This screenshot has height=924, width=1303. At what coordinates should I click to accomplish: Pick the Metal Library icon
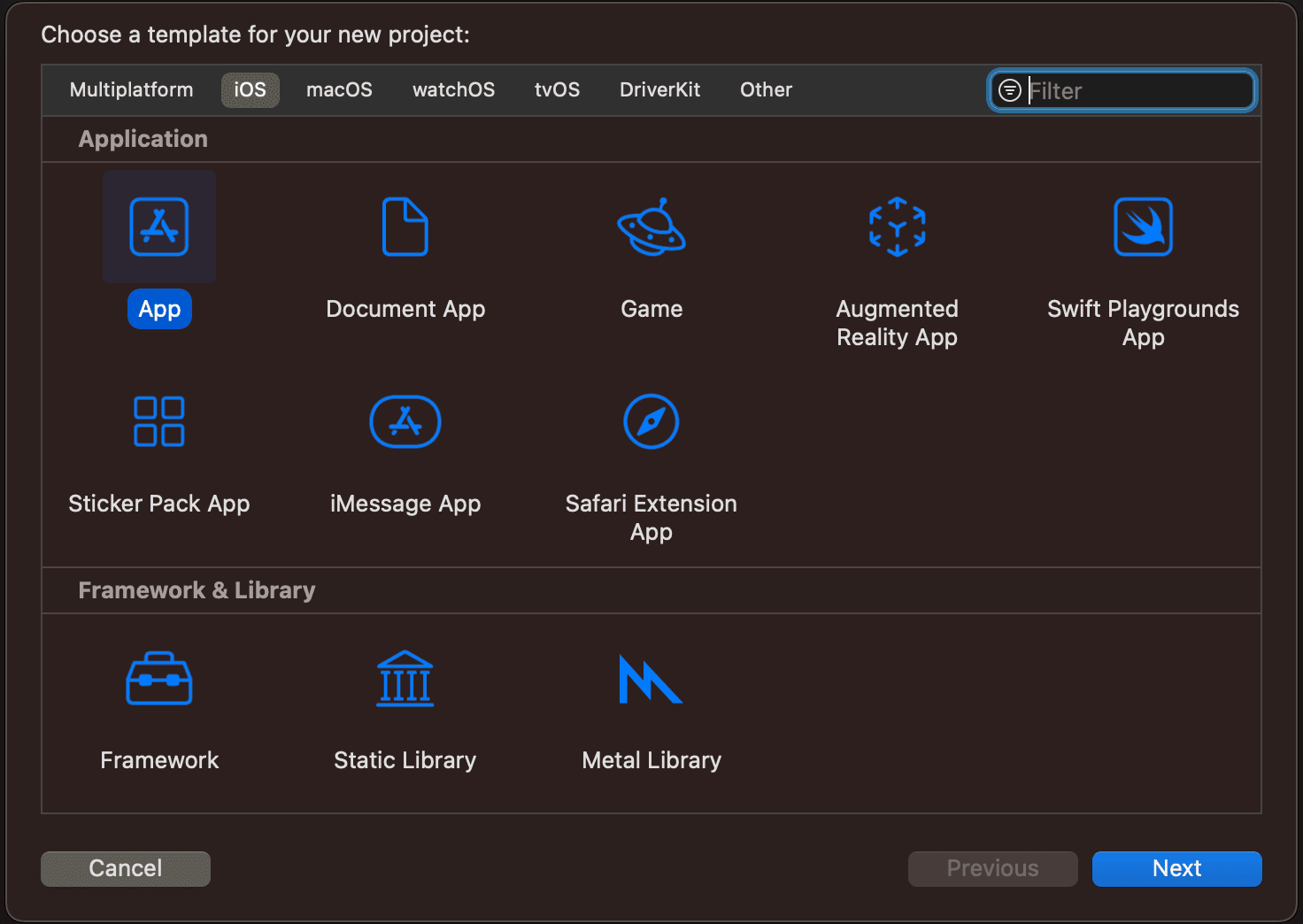[651, 679]
